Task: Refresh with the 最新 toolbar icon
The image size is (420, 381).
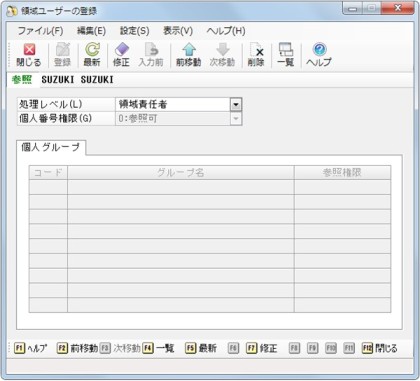Action: pyautogui.click(x=92, y=55)
